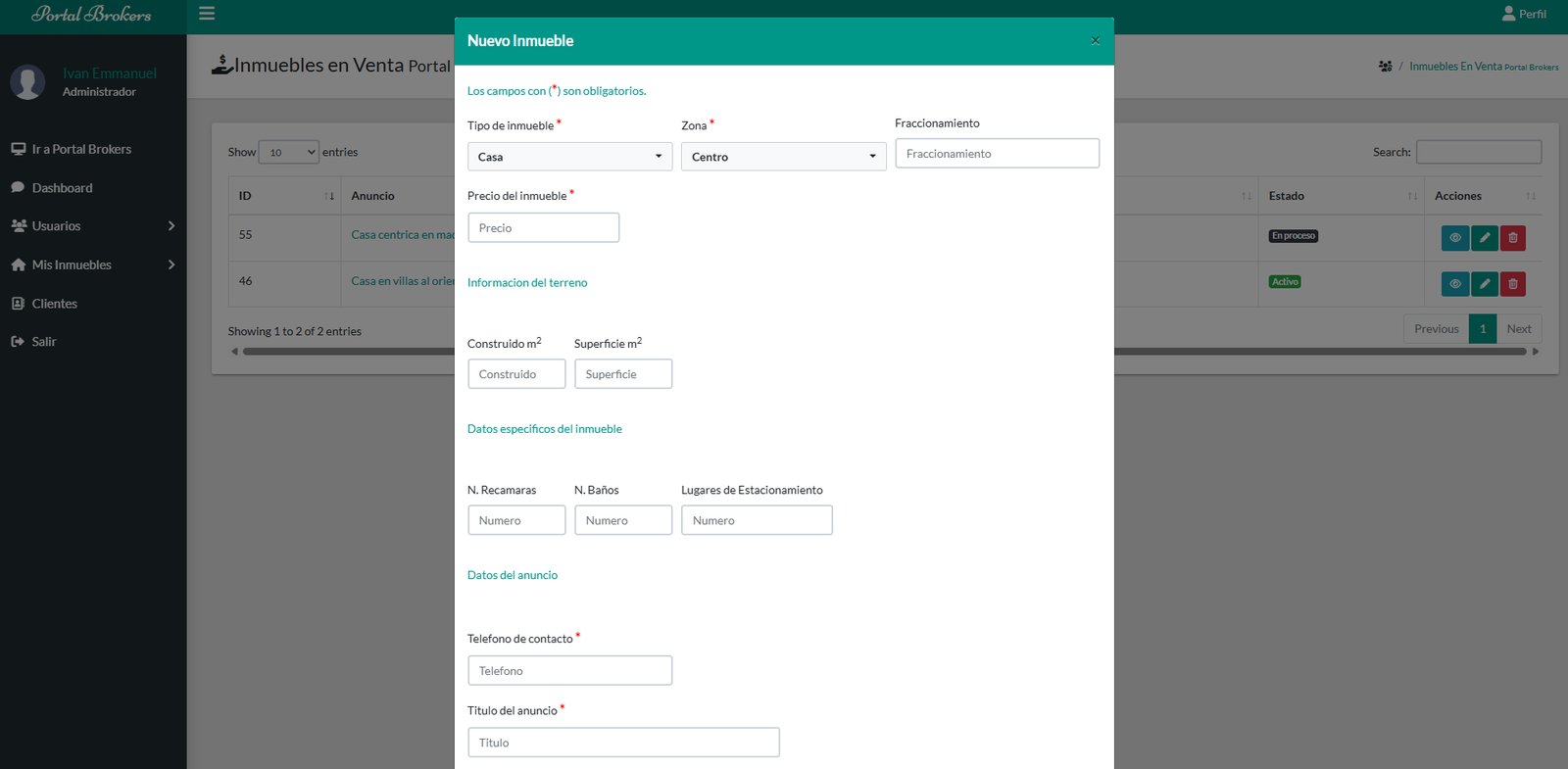Close the Nuevo Inmueble modal
This screenshot has height=769, width=1568.
(x=1096, y=41)
